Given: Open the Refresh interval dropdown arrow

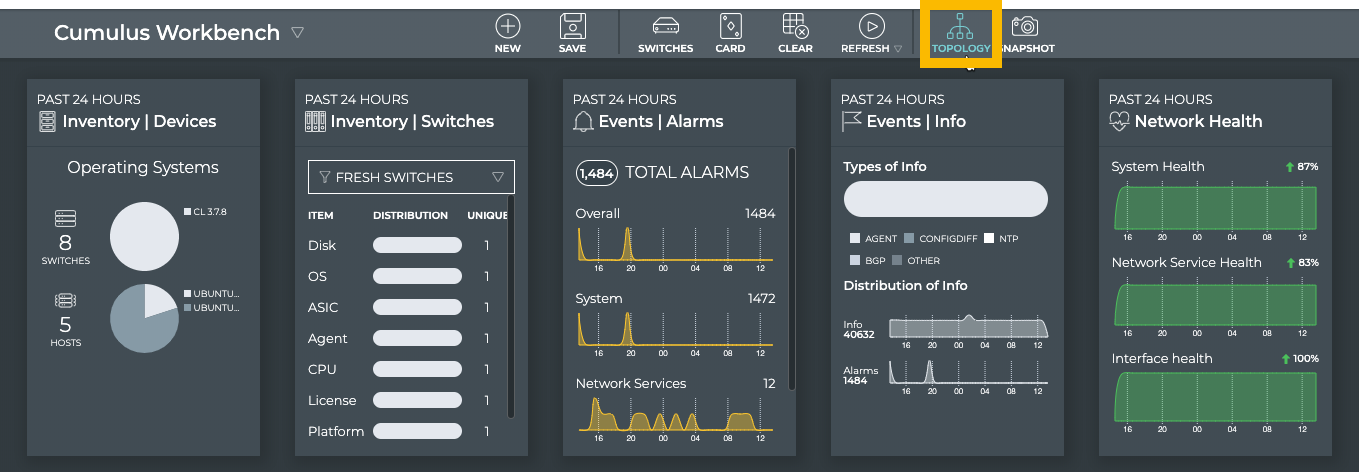Looking at the screenshot, I should pyautogui.click(x=898, y=49).
